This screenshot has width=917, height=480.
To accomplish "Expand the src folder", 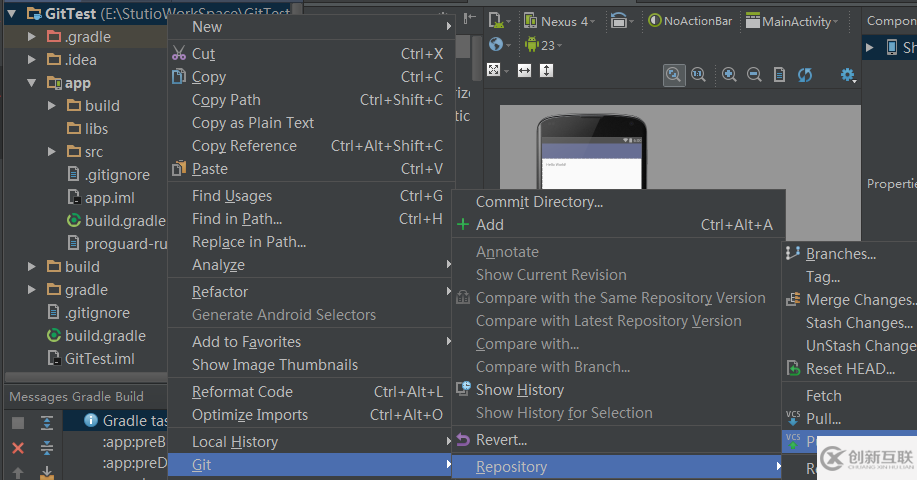I will point(52,152).
